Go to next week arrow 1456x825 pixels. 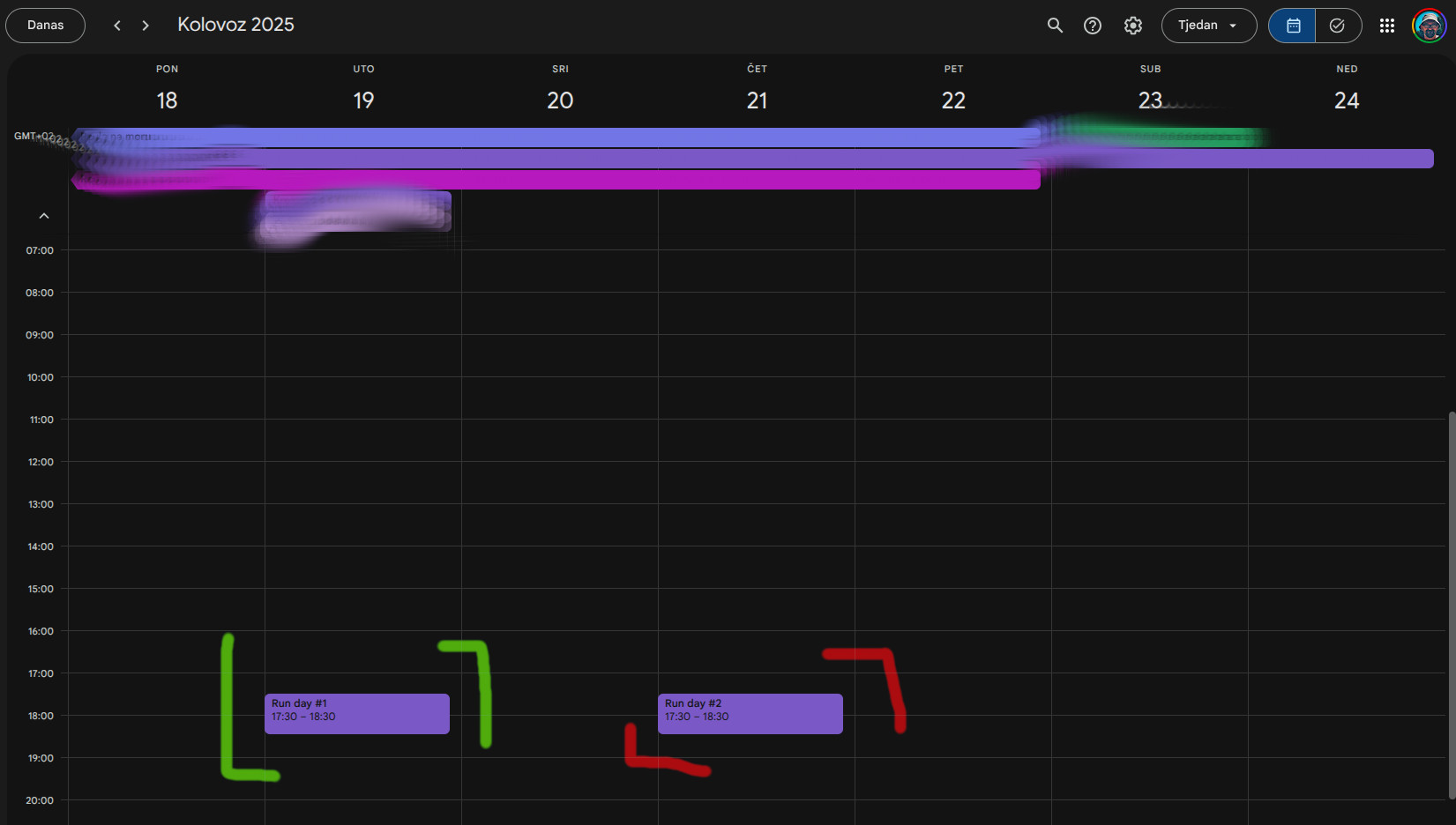[x=146, y=26]
